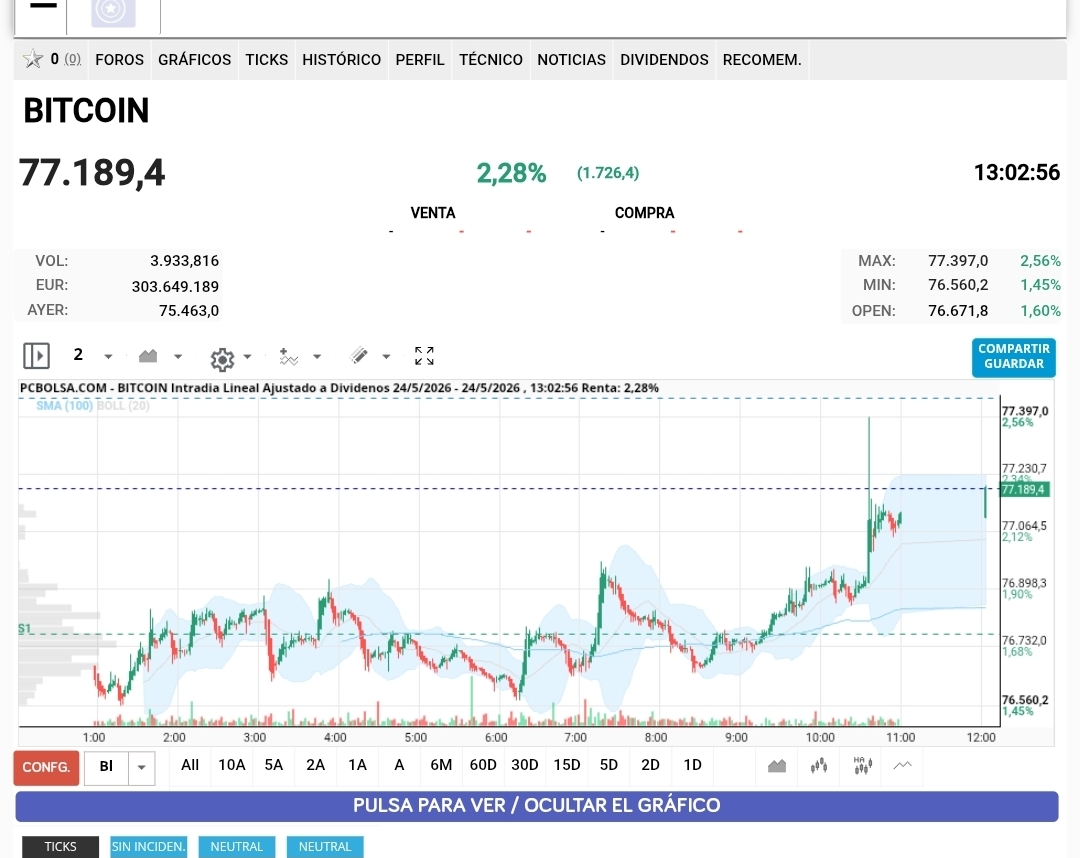The image size is (1080, 858).
Task: Click the OPEN value 76.671,8
Action: [957, 311]
